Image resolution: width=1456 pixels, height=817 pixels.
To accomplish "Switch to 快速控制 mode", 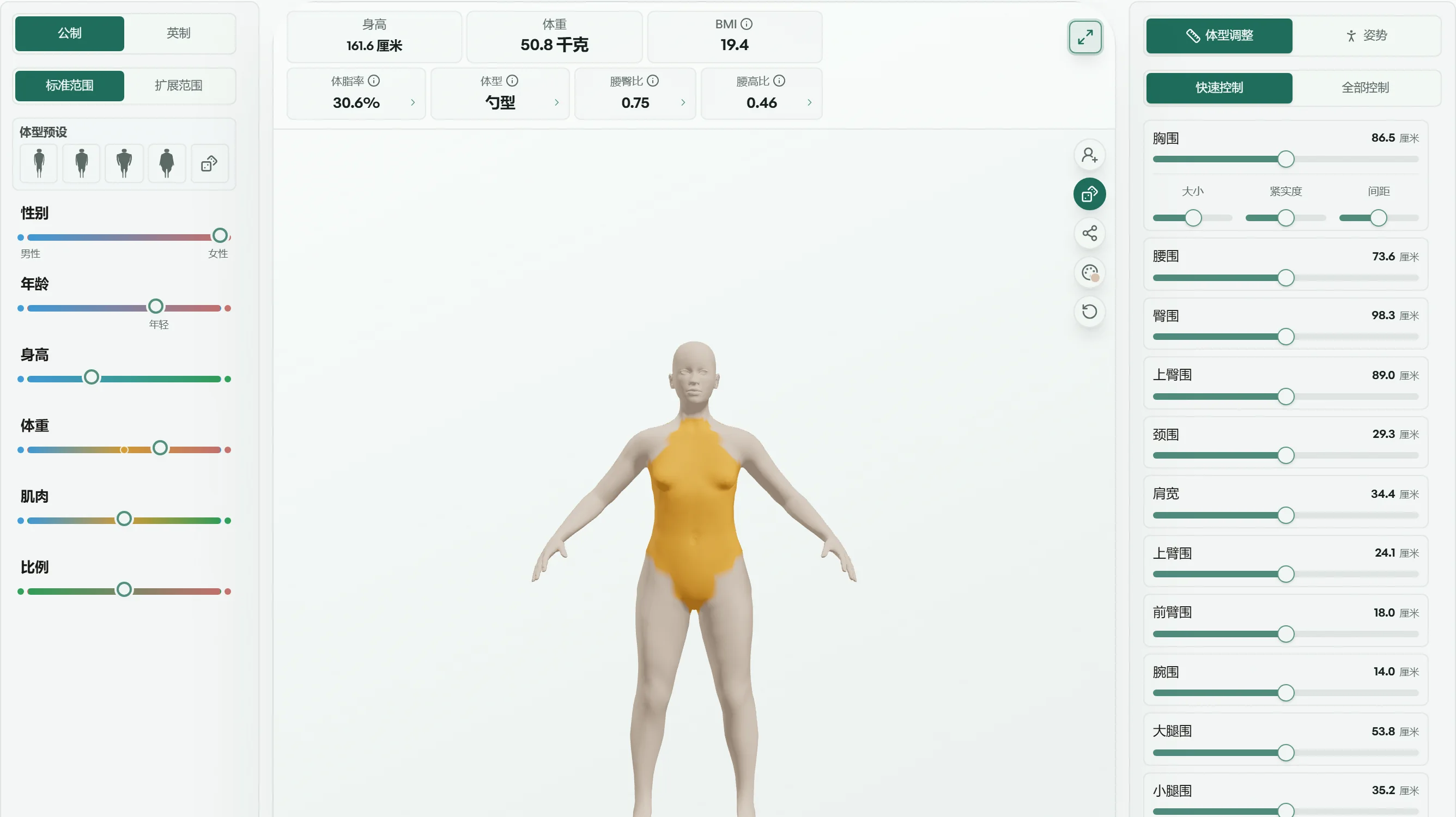I will 1219,88.
